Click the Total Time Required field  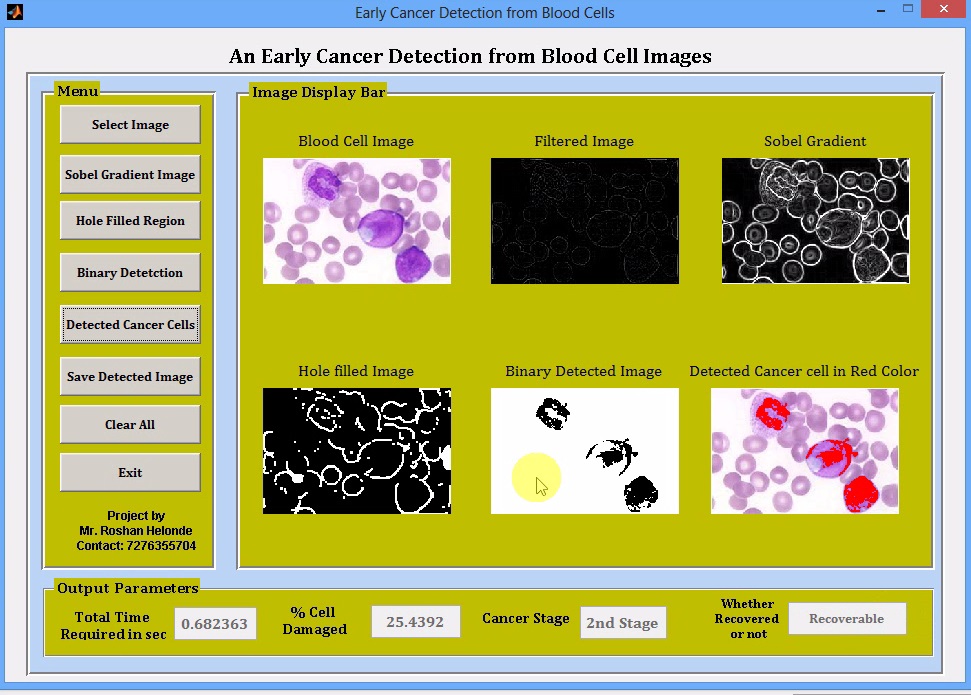click(x=215, y=623)
